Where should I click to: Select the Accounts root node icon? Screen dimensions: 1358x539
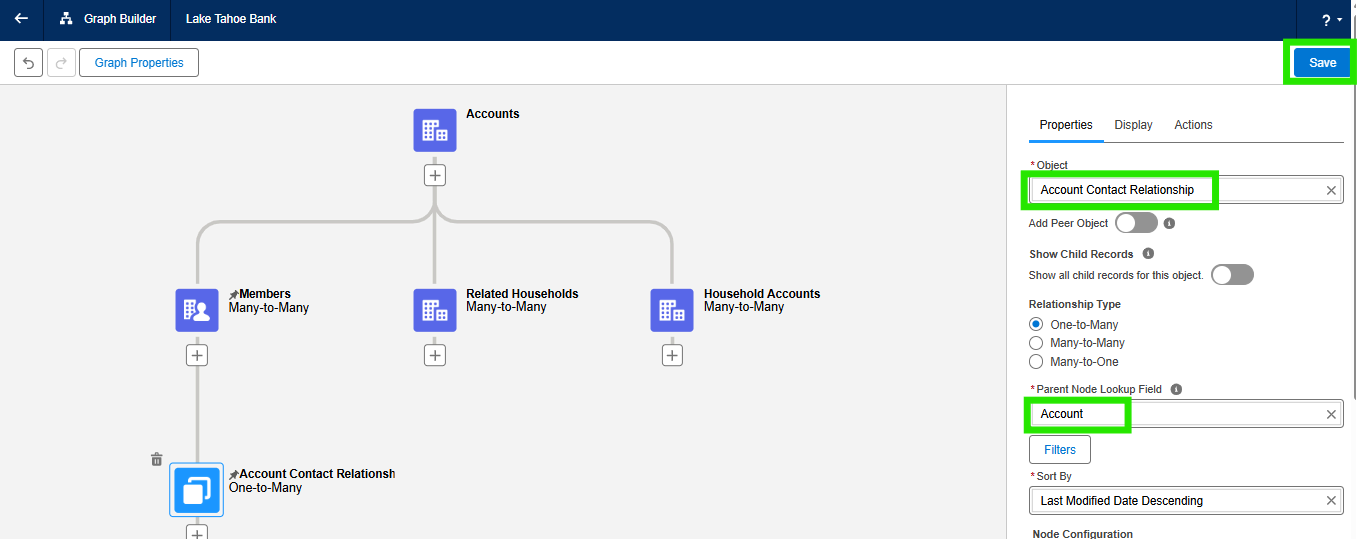point(435,130)
